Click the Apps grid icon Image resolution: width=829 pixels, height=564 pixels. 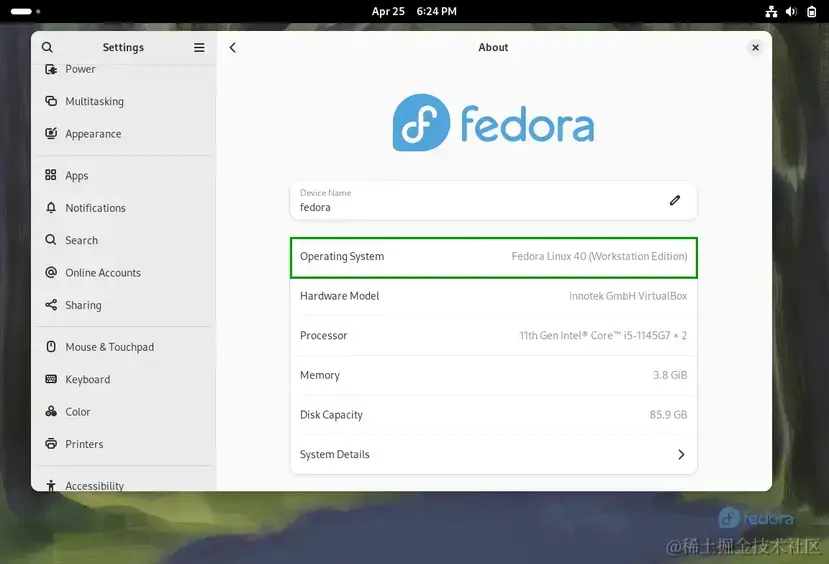(x=51, y=175)
